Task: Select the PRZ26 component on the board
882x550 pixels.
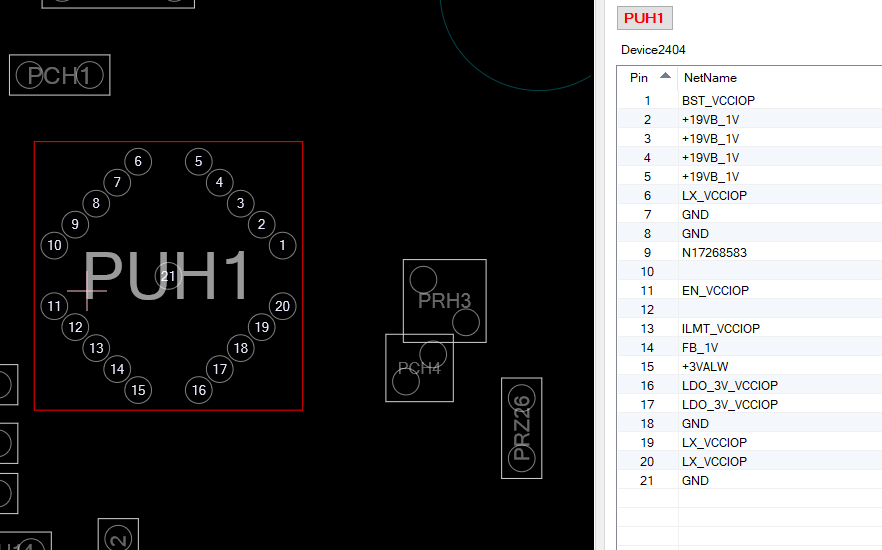Action: point(521,428)
